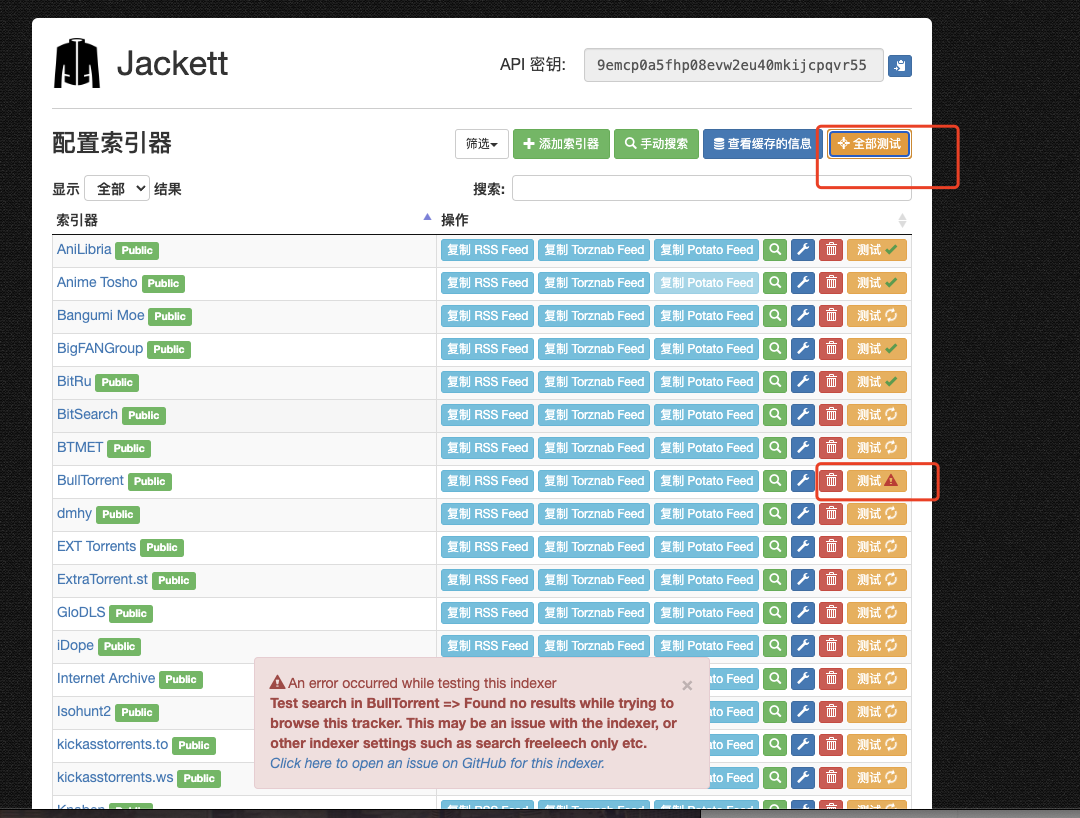This screenshot has height=818, width=1080.
Task: Expand the 显示 results count dropdown
Action: 117,188
